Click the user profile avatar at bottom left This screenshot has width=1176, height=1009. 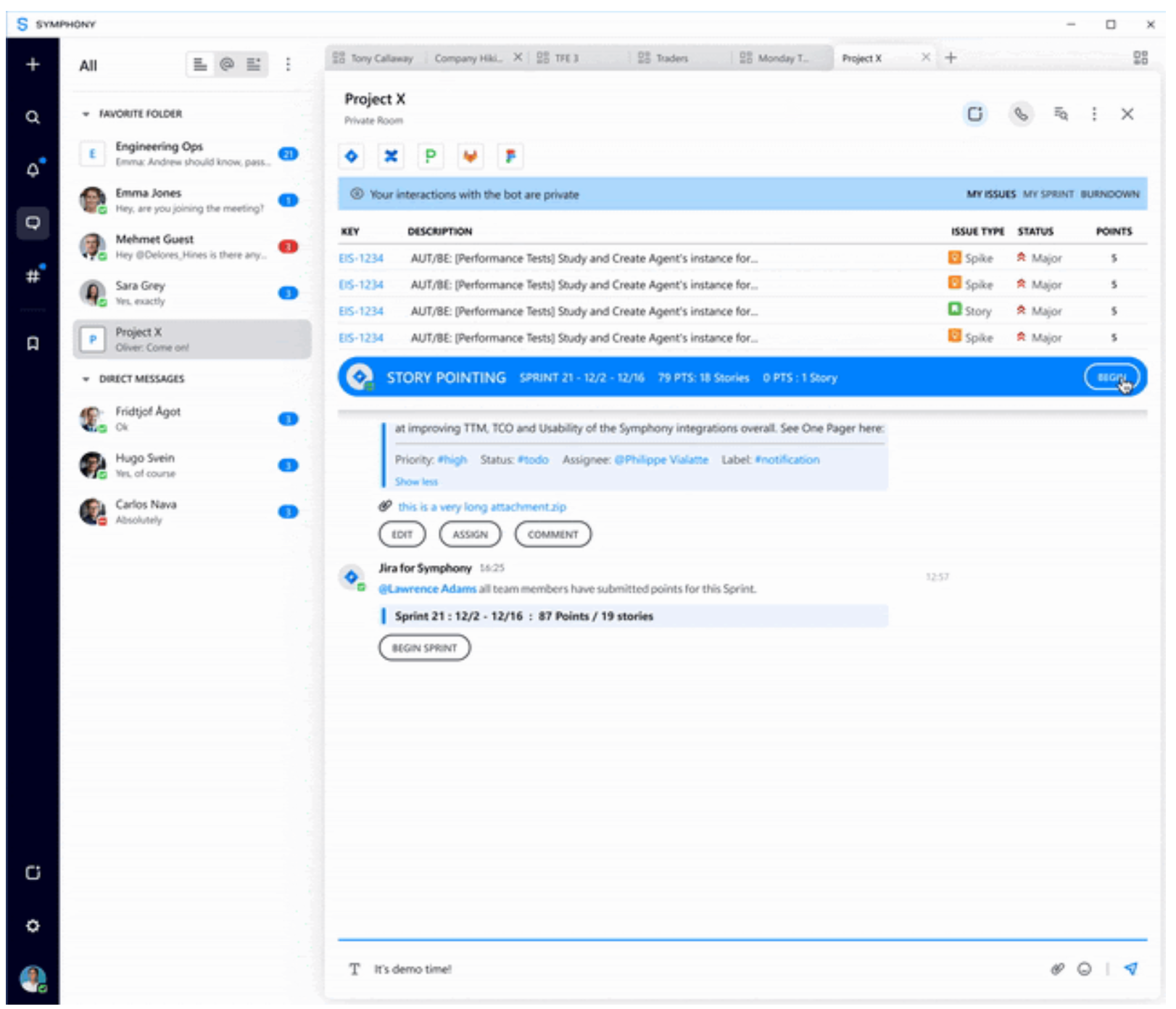point(33,979)
